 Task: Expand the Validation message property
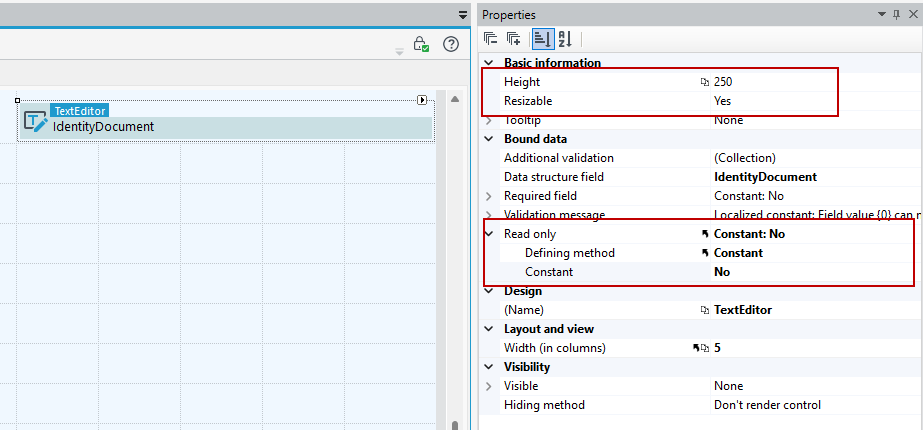(x=488, y=214)
